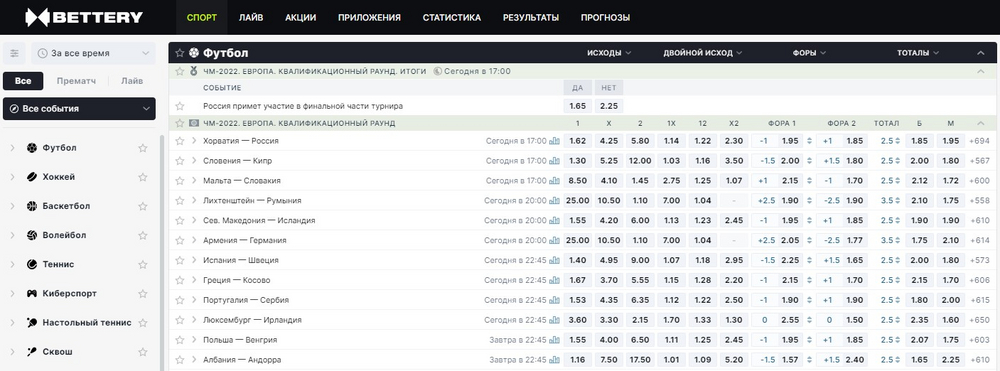Select the Все filter button
The height and width of the screenshot is (371, 1000).
(x=23, y=81)
